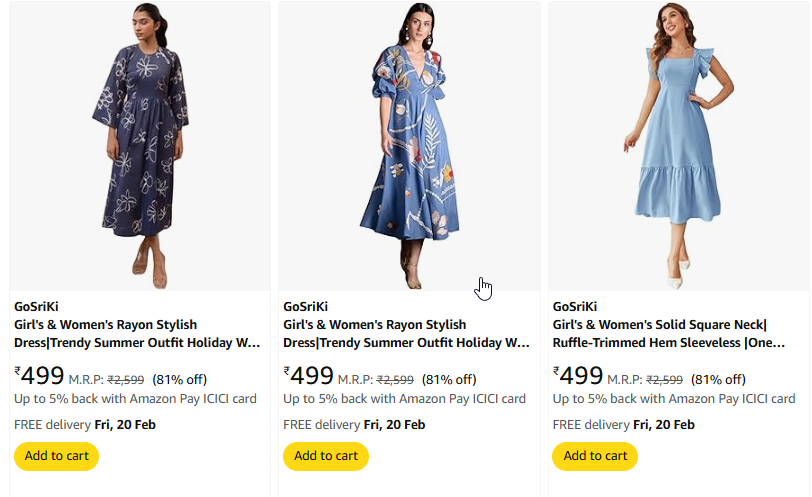
Task: Click the Amazon Pay ICICI offer on the ruffle dress card
Action: point(673,399)
